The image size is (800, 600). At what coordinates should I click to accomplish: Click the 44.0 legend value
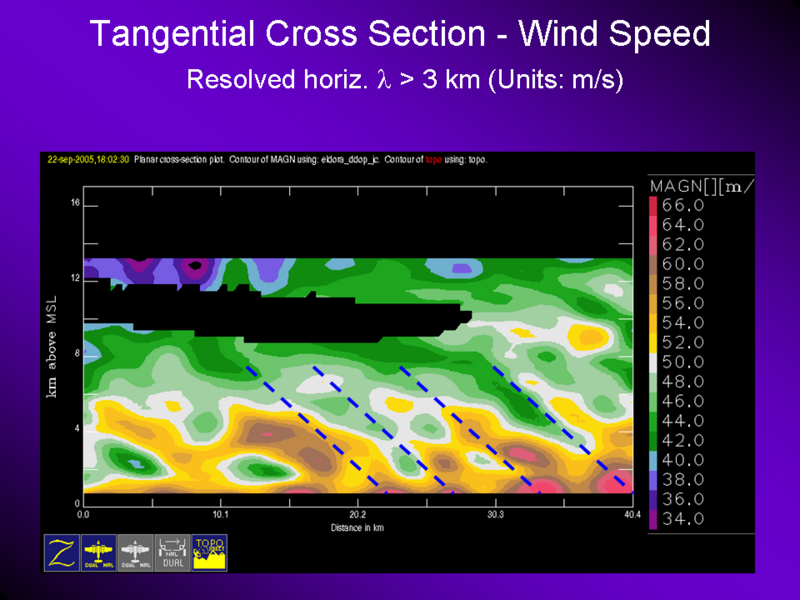(x=683, y=421)
